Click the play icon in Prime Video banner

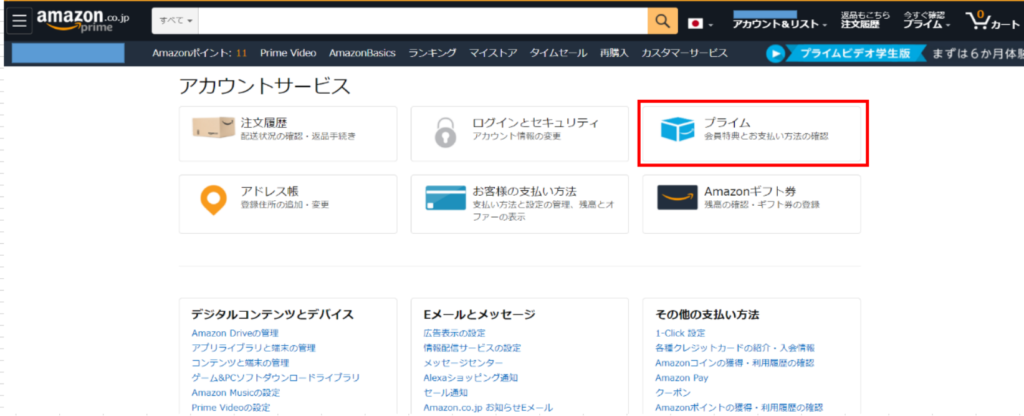pos(775,54)
